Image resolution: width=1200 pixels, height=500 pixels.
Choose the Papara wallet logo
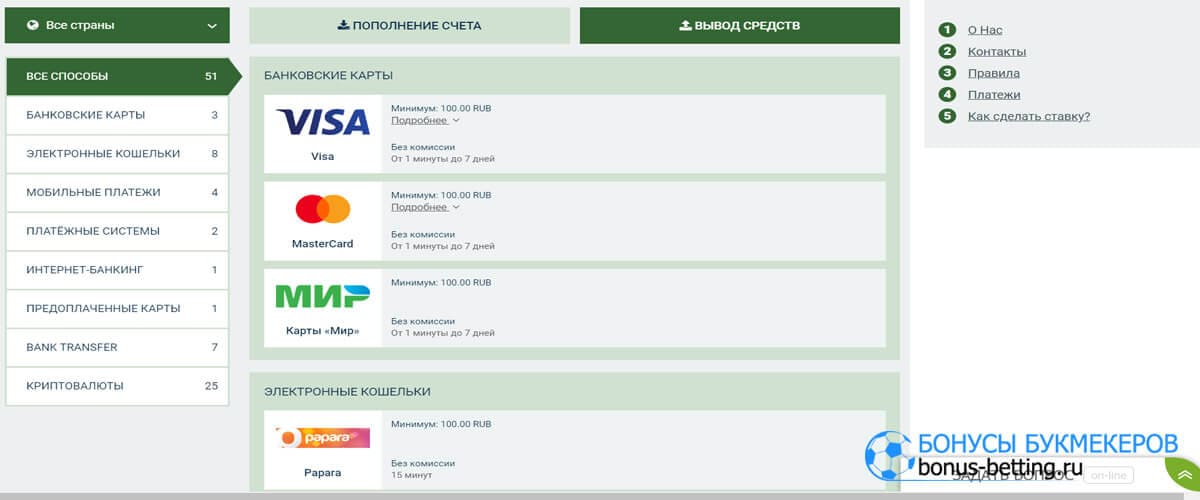[323, 438]
